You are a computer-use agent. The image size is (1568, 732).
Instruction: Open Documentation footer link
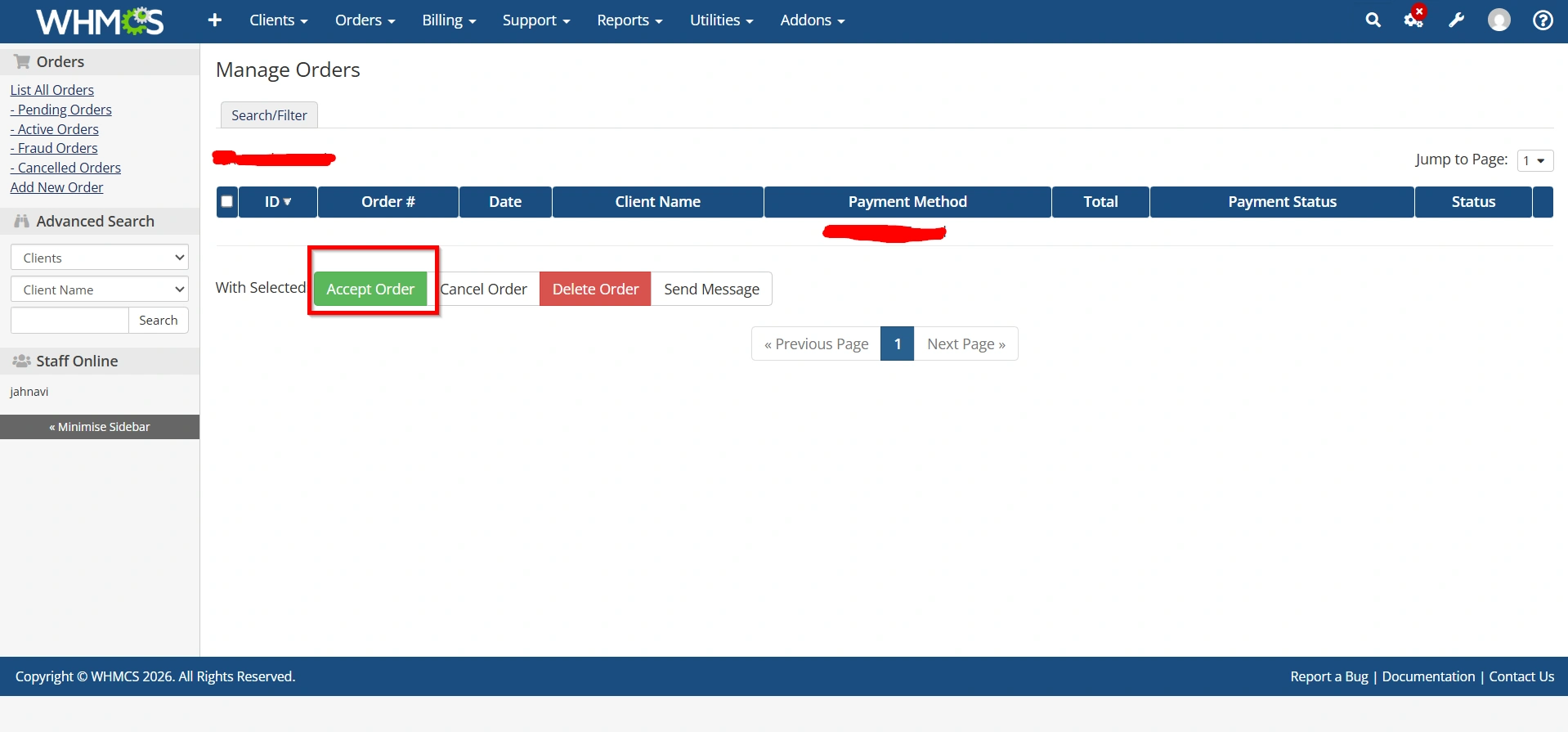coord(1428,676)
